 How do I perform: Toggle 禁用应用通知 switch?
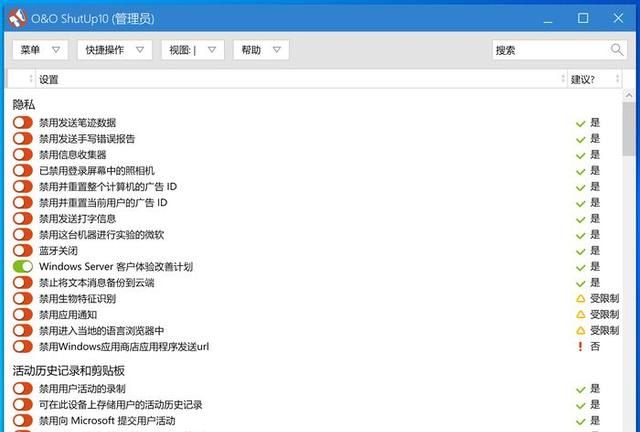click(22, 314)
